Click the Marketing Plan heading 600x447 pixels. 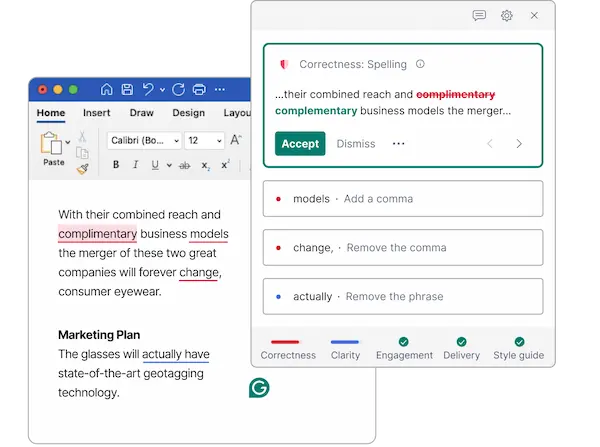click(99, 335)
